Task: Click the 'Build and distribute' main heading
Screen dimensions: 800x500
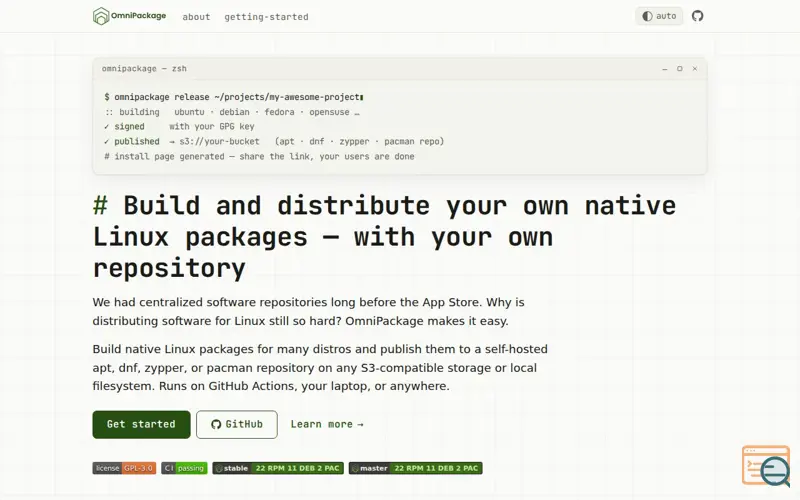Action: pos(384,237)
